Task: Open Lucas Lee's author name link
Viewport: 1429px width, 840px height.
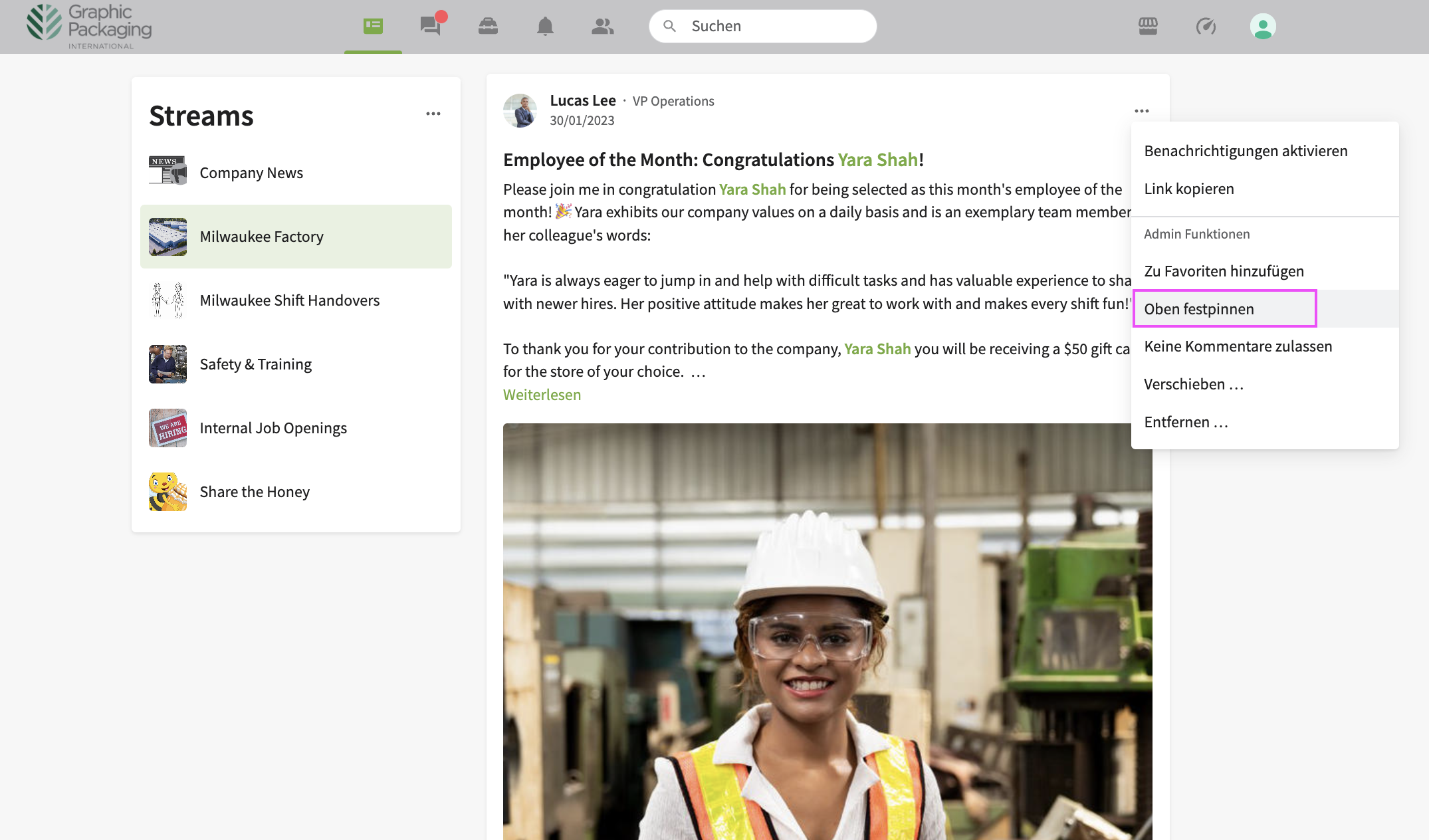Action: (583, 100)
